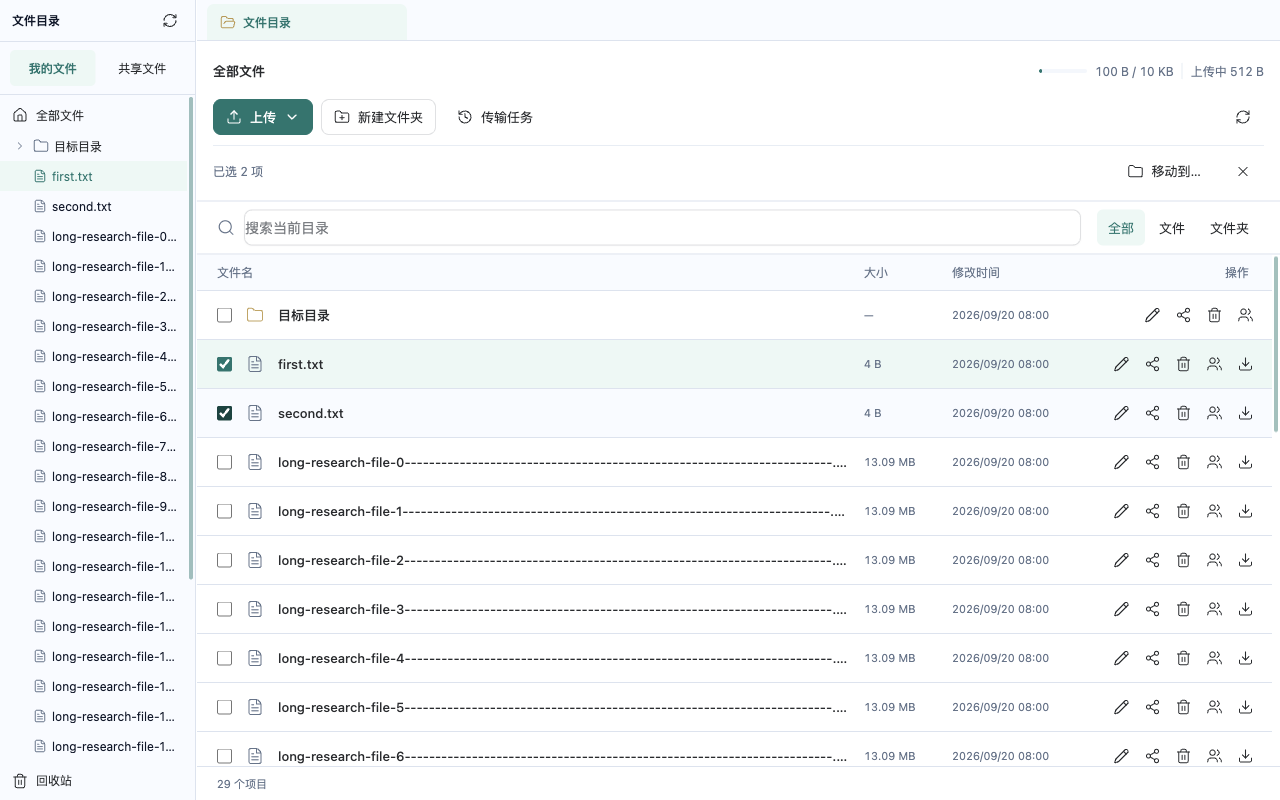
Task: Expand 目标目录 in the sidebar tree
Action: coord(19,146)
